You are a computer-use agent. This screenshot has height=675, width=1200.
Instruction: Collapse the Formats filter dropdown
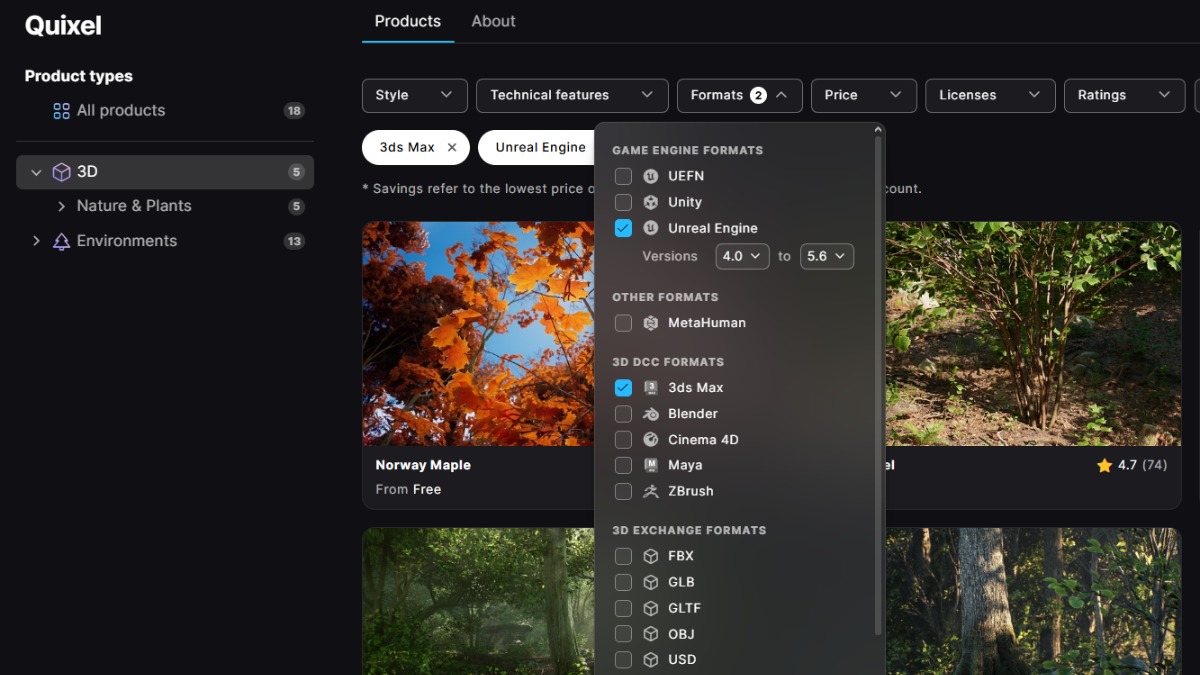point(740,95)
